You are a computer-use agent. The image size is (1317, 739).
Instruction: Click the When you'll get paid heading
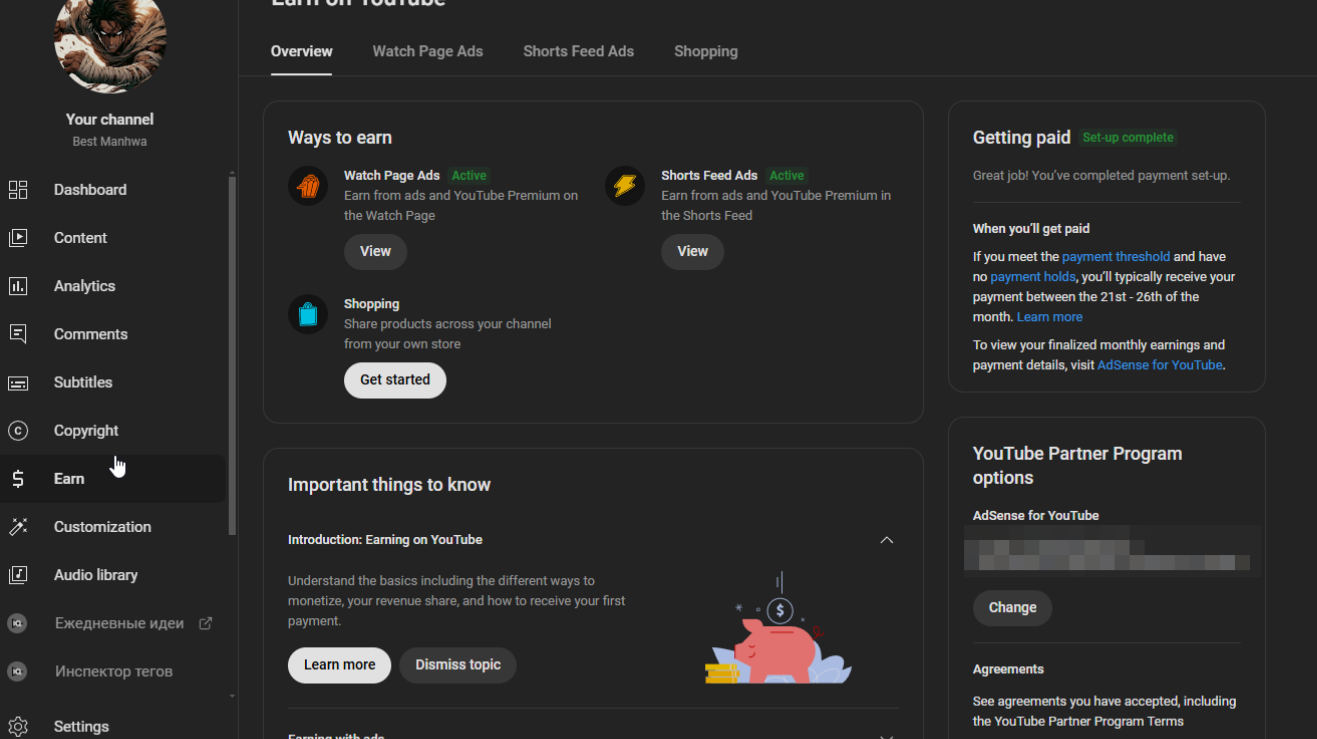(x=1031, y=229)
